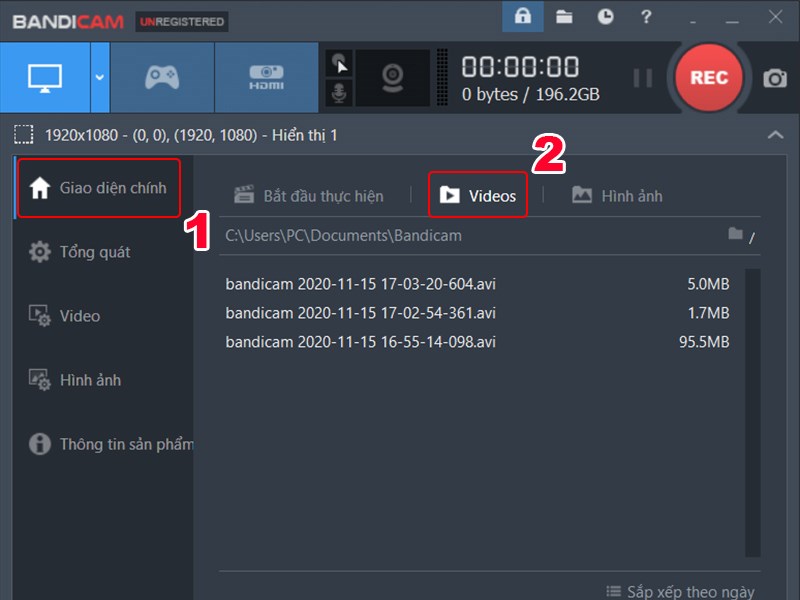This screenshot has height=600, width=800.
Task: Open the Sắp xếp theo ngày sort option
Action: (681, 591)
